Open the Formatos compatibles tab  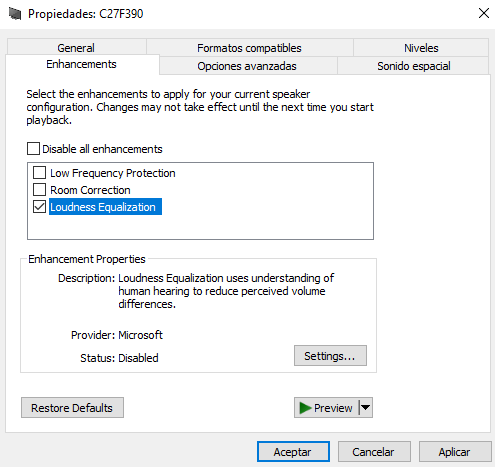coord(249,48)
